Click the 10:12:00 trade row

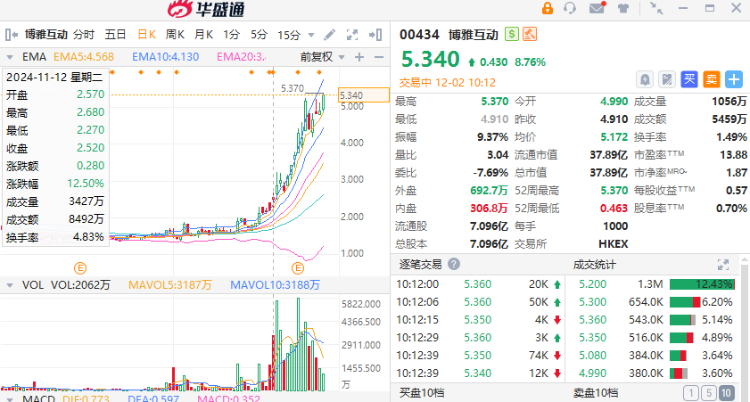click(478, 284)
